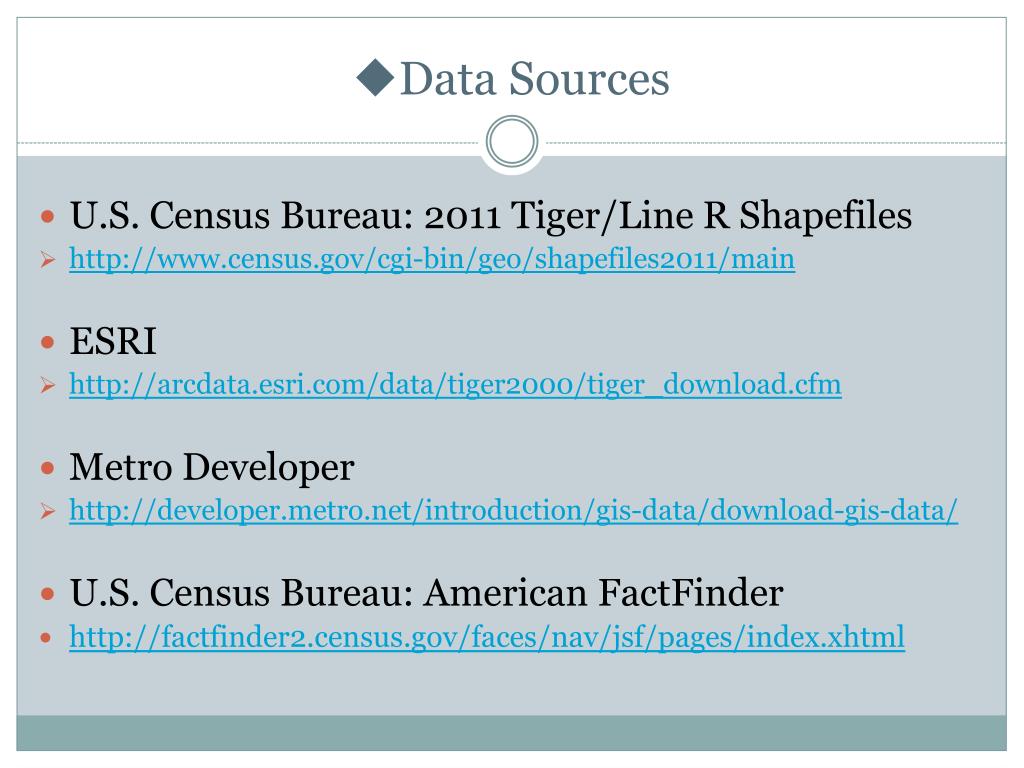Click the teal footer bar
The height and width of the screenshot is (768, 1024).
point(511,733)
